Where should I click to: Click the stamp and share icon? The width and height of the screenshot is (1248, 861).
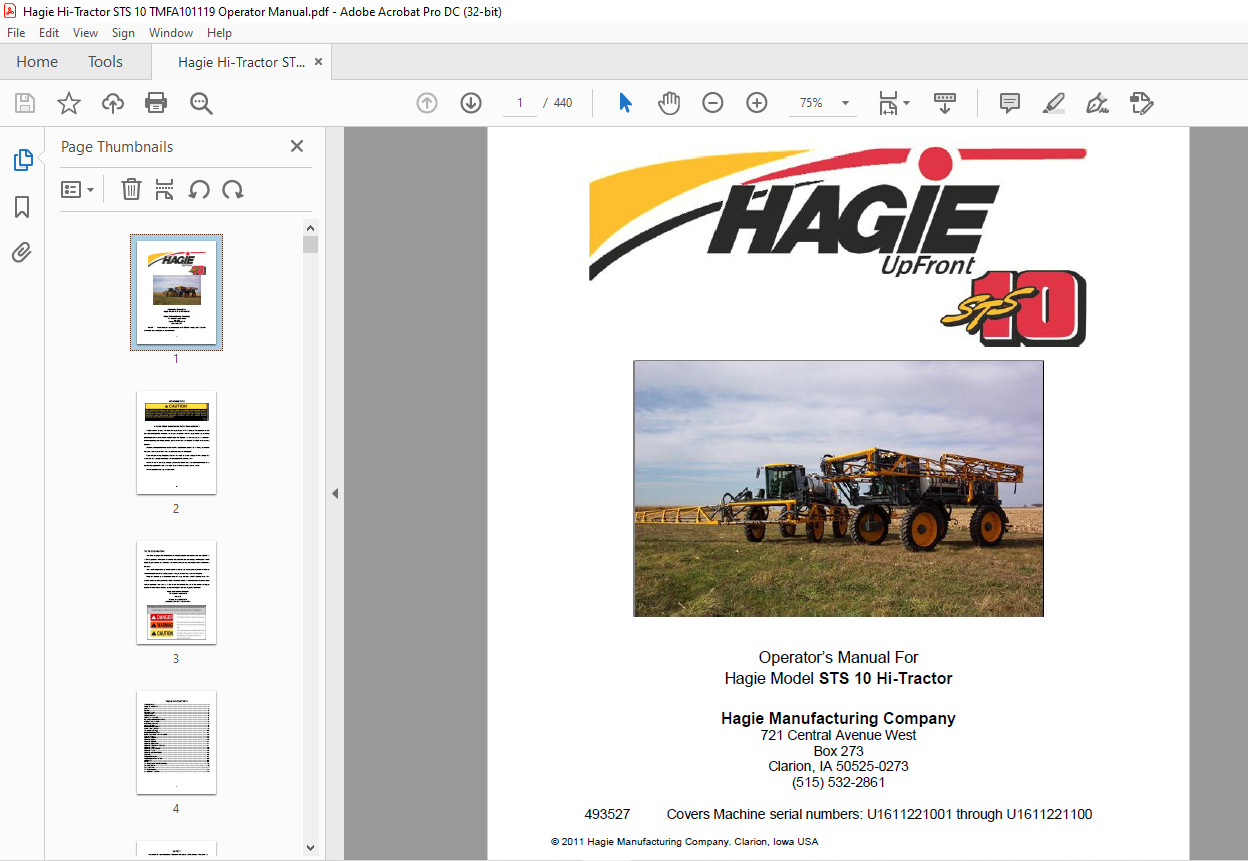coord(1141,103)
